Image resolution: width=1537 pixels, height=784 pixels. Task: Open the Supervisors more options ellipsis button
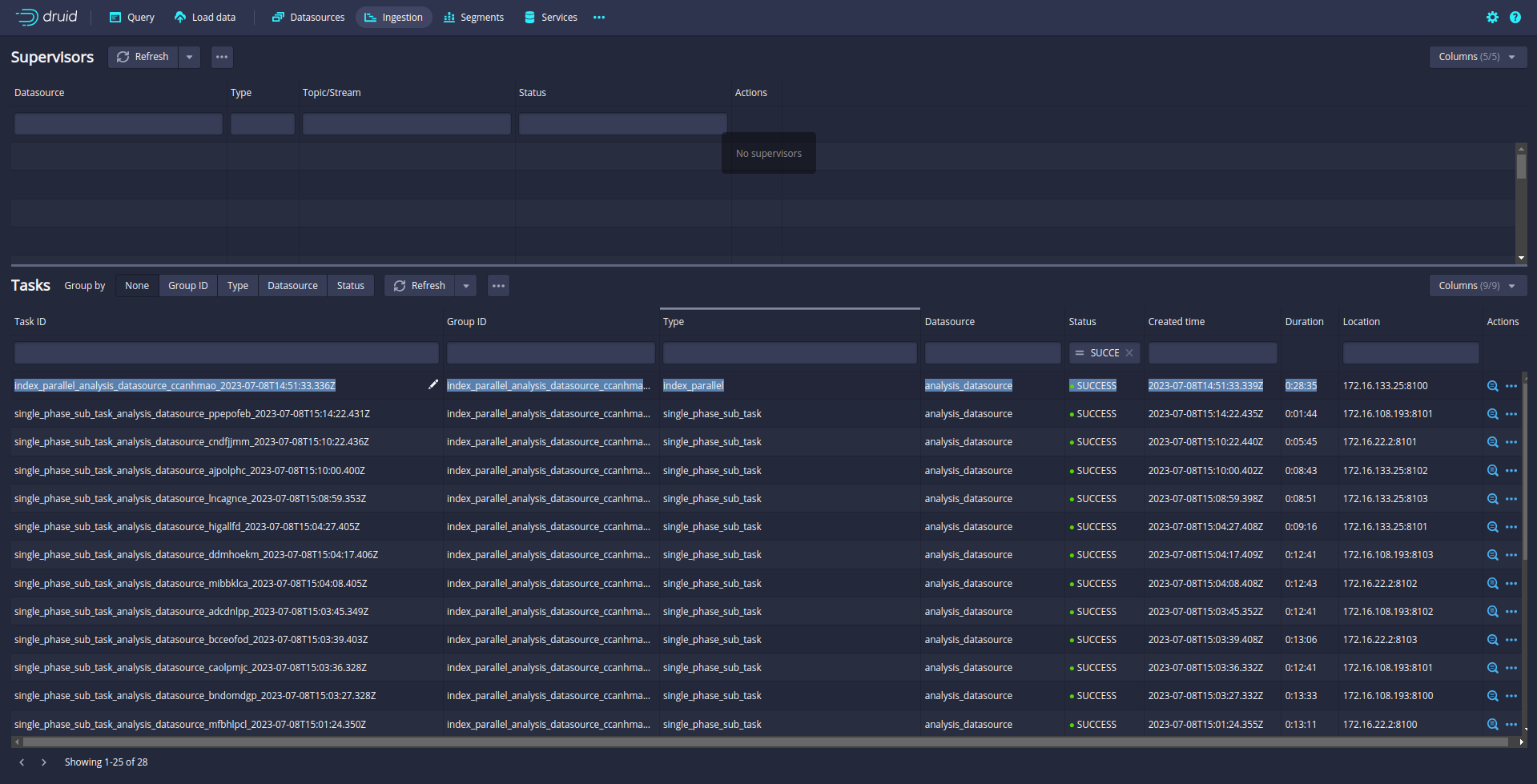pyautogui.click(x=222, y=57)
